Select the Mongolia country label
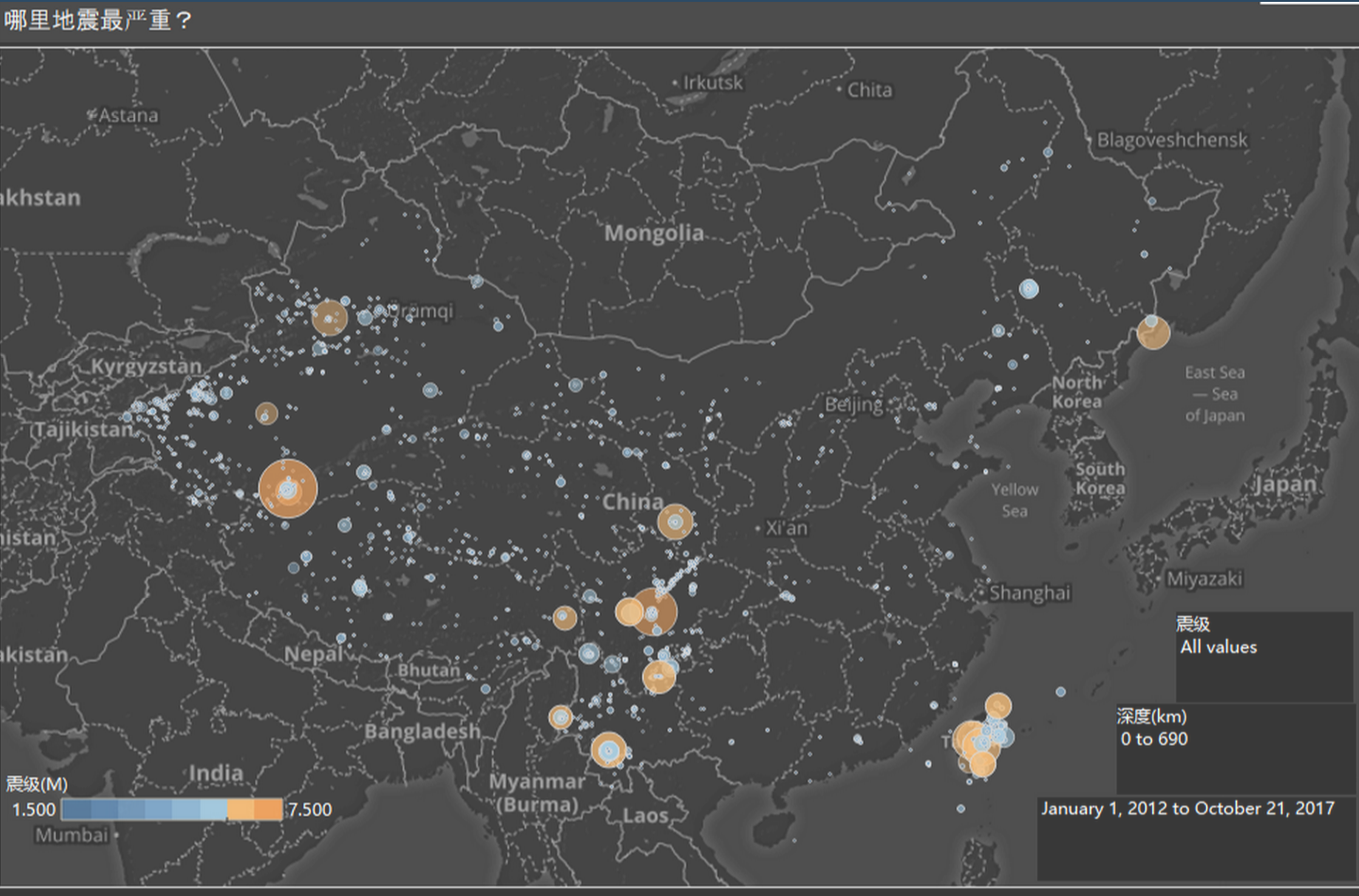This screenshot has height=896, width=1359. pos(654,233)
